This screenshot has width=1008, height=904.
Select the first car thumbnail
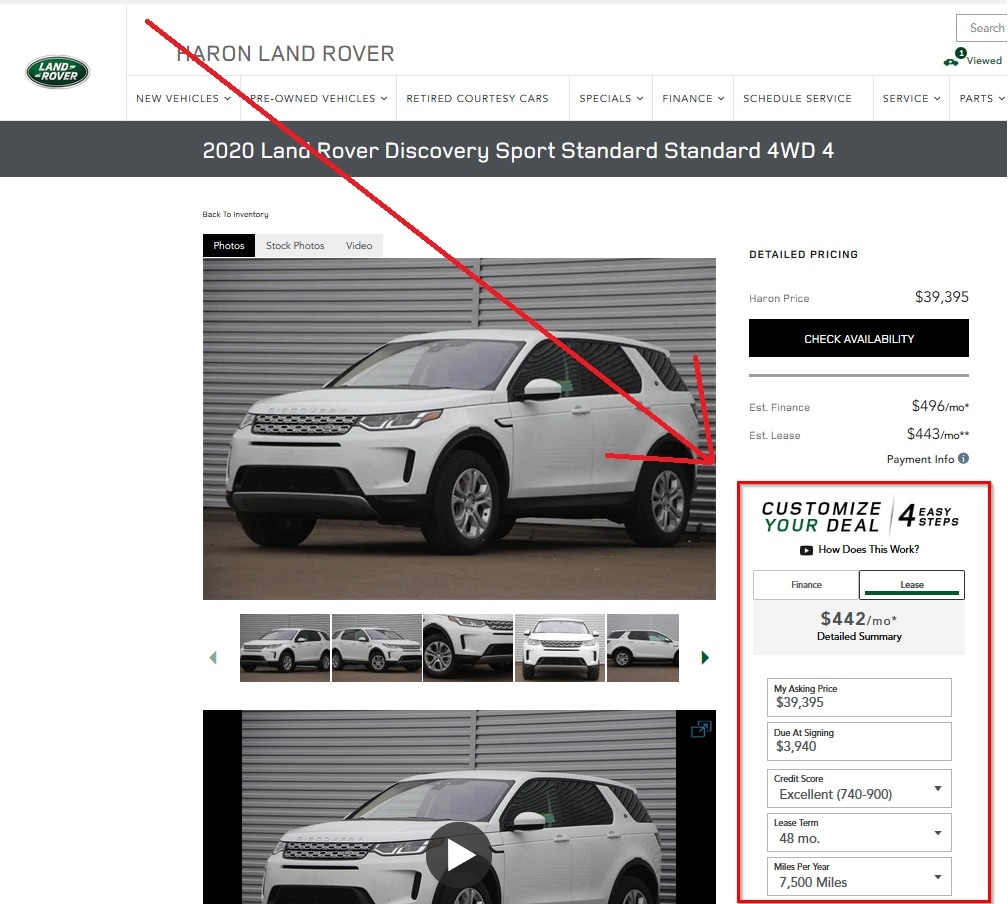coord(285,647)
